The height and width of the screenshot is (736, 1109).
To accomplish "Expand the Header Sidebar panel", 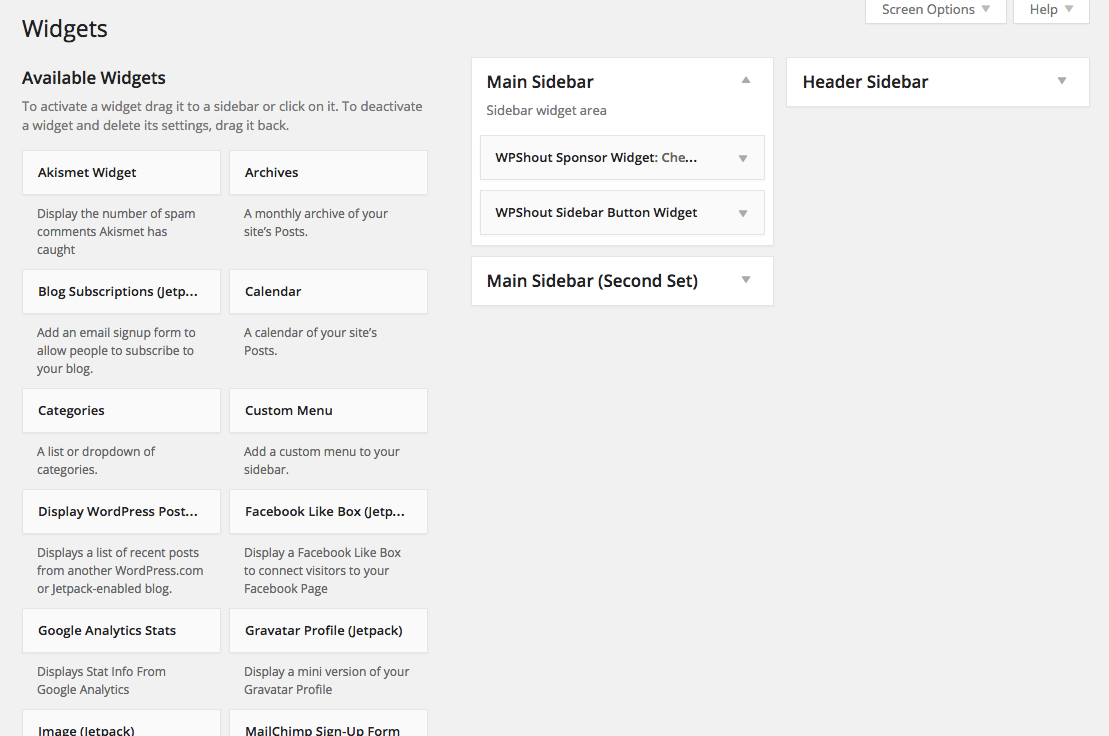I will 1061,81.
